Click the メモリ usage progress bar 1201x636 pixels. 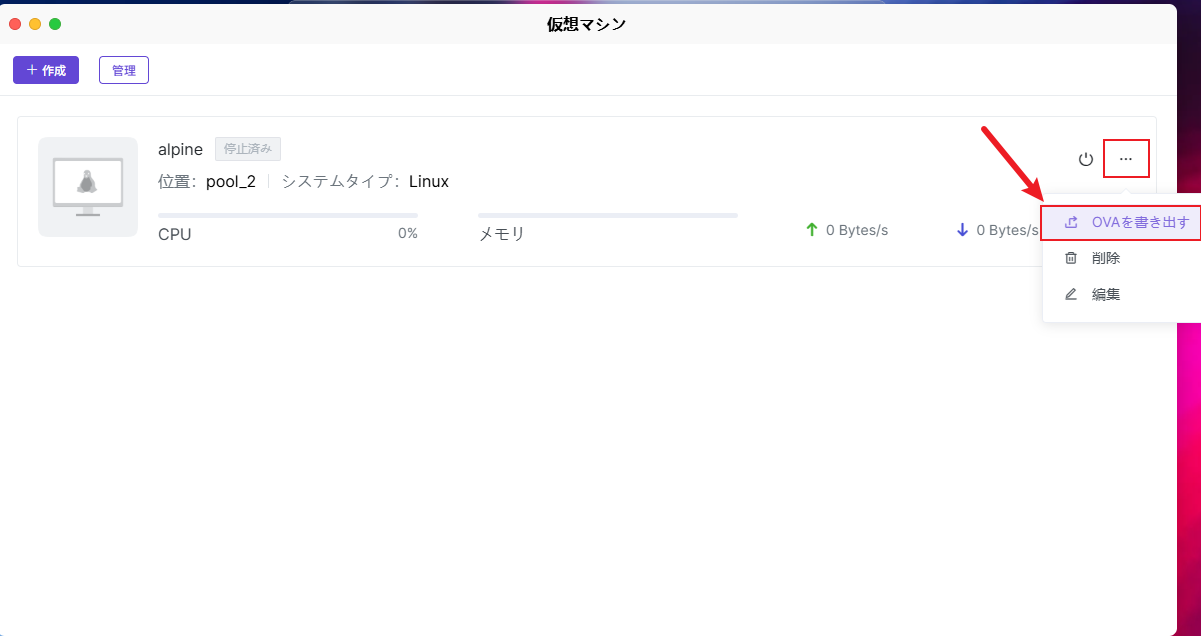click(607, 215)
